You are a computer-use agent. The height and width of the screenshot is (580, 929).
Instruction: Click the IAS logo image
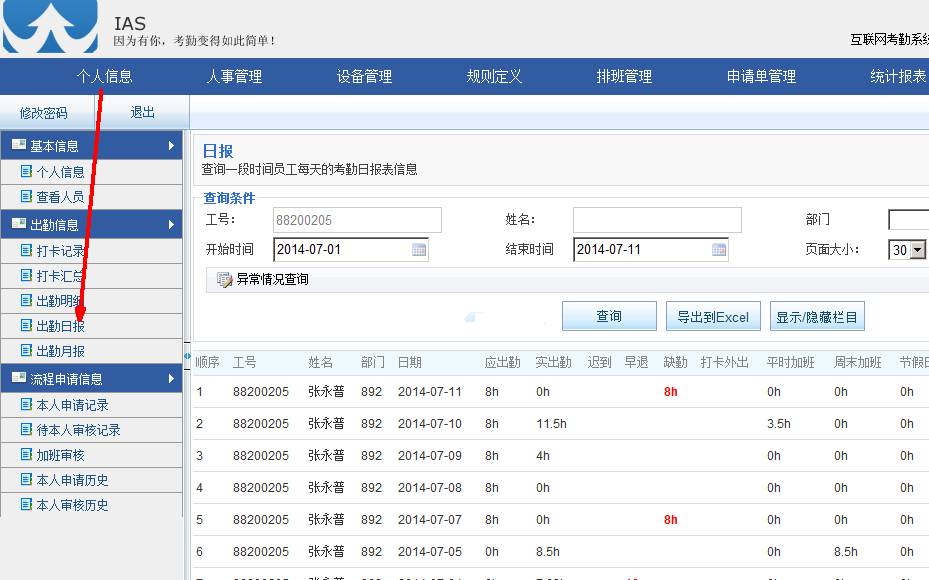(50, 27)
